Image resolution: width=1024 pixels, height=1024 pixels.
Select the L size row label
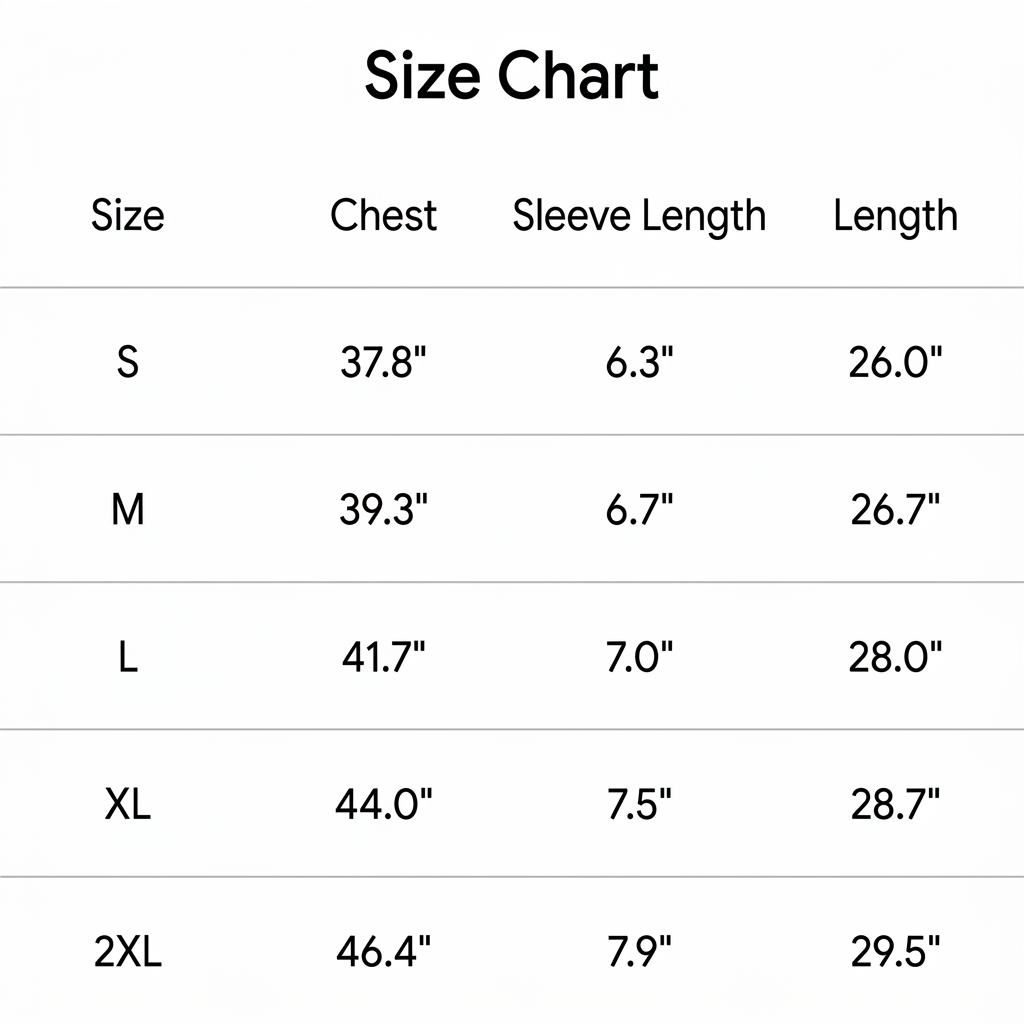[x=128, y=657]
